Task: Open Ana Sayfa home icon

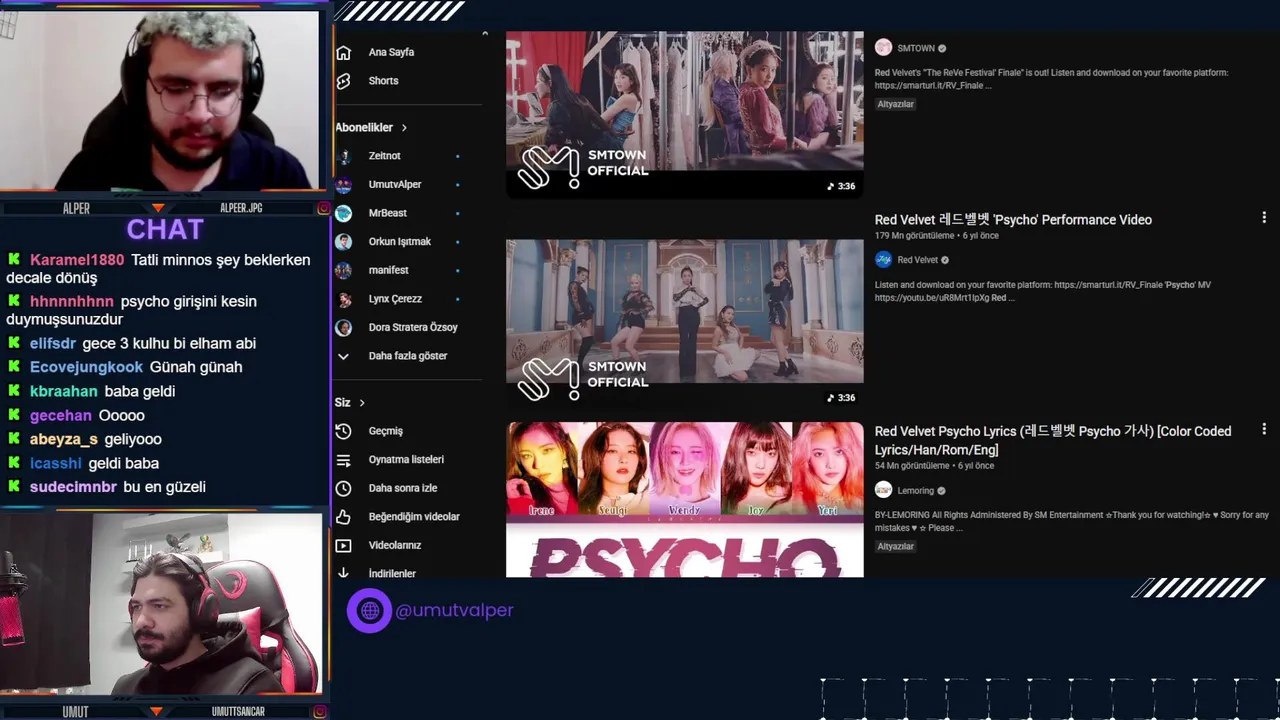Action: click(x=343, y=52)
